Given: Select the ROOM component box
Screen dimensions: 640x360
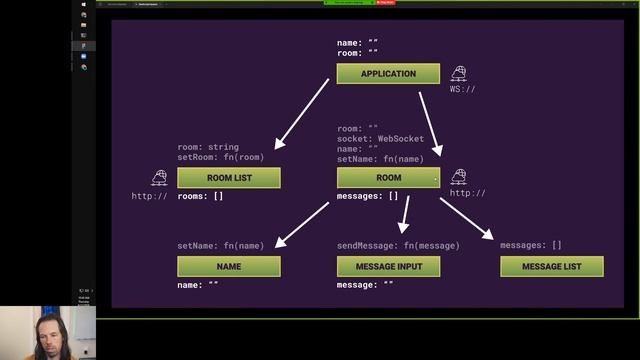Looking at the screenshot, I should (x=389, y=178).
